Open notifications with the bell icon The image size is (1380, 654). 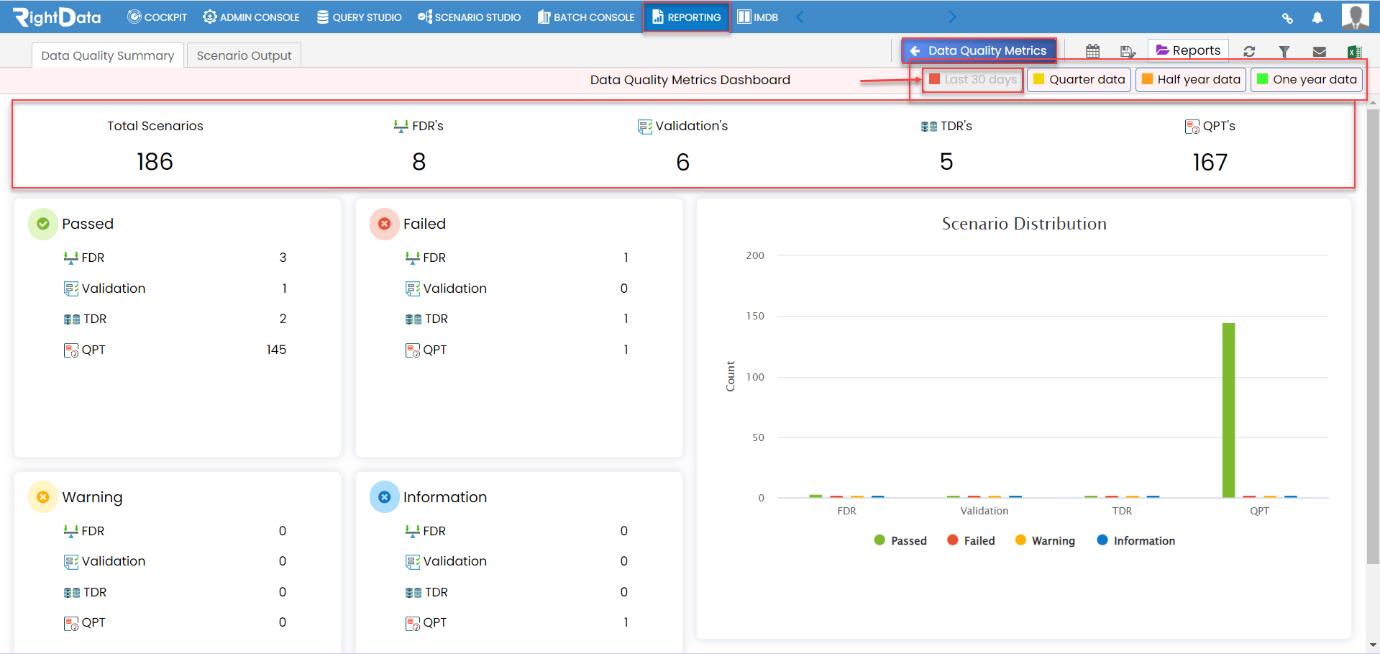(1317, 17)
